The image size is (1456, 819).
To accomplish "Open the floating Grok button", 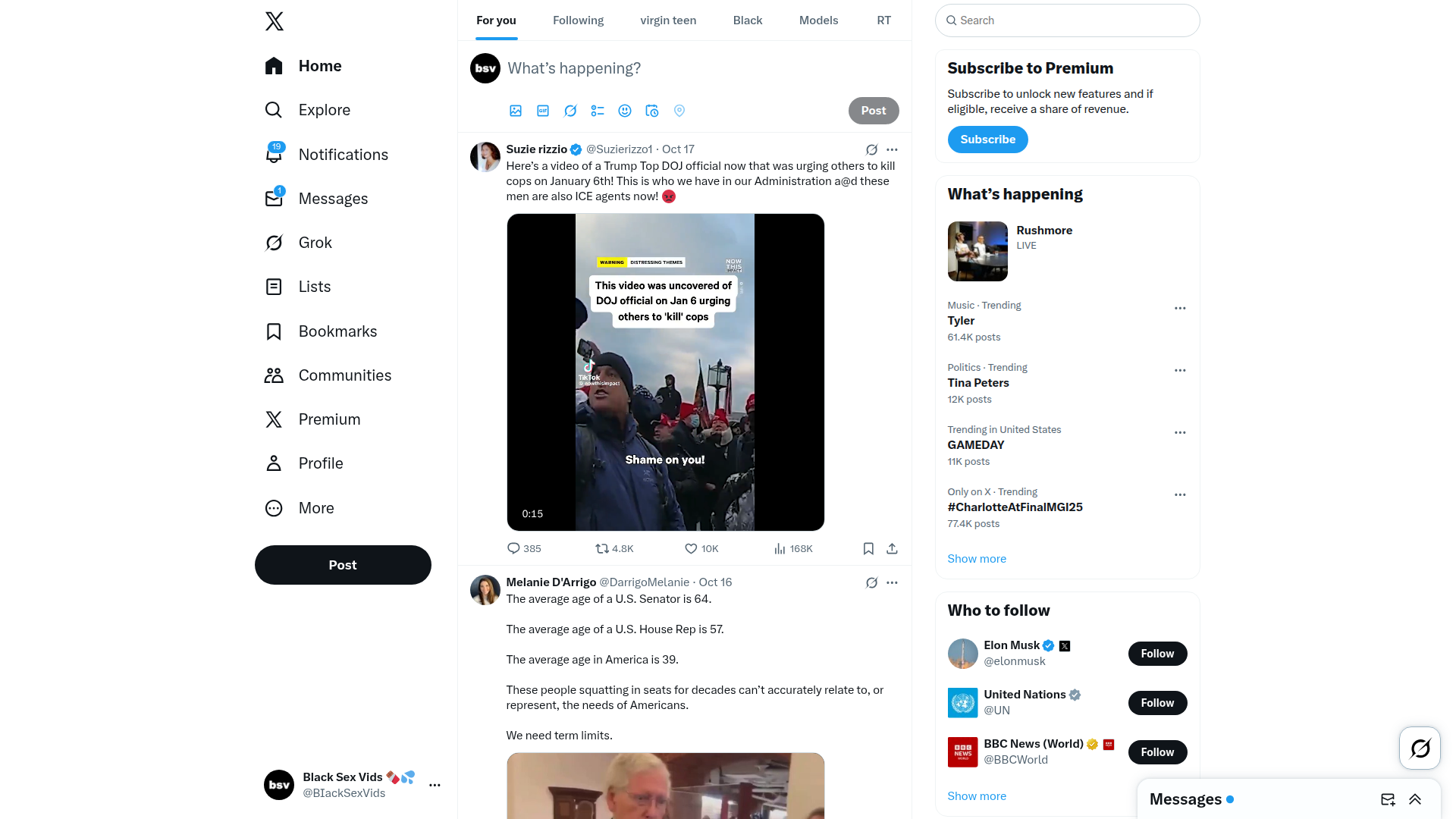I will click(1420, 748).
